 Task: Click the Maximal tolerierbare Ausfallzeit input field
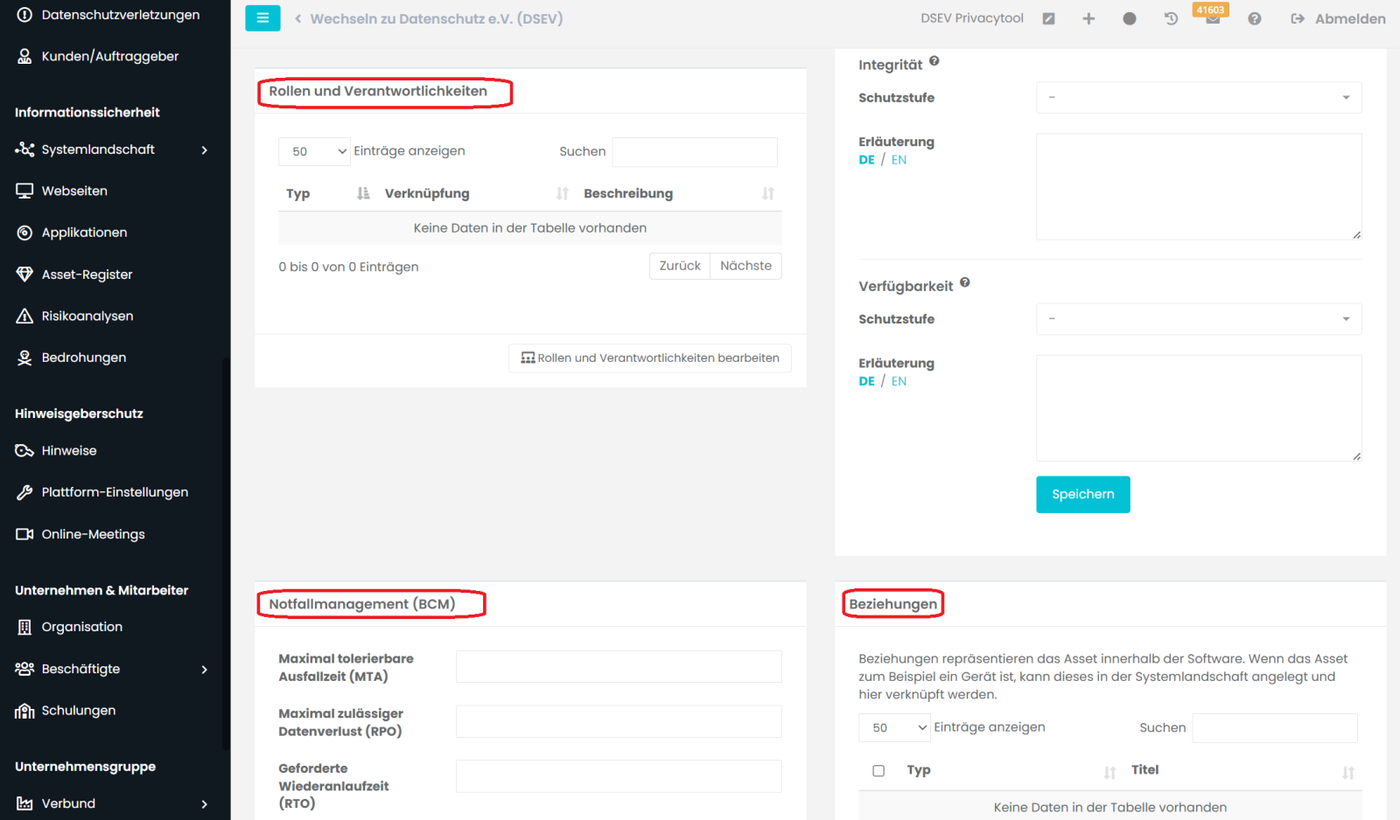coord(618,667)
